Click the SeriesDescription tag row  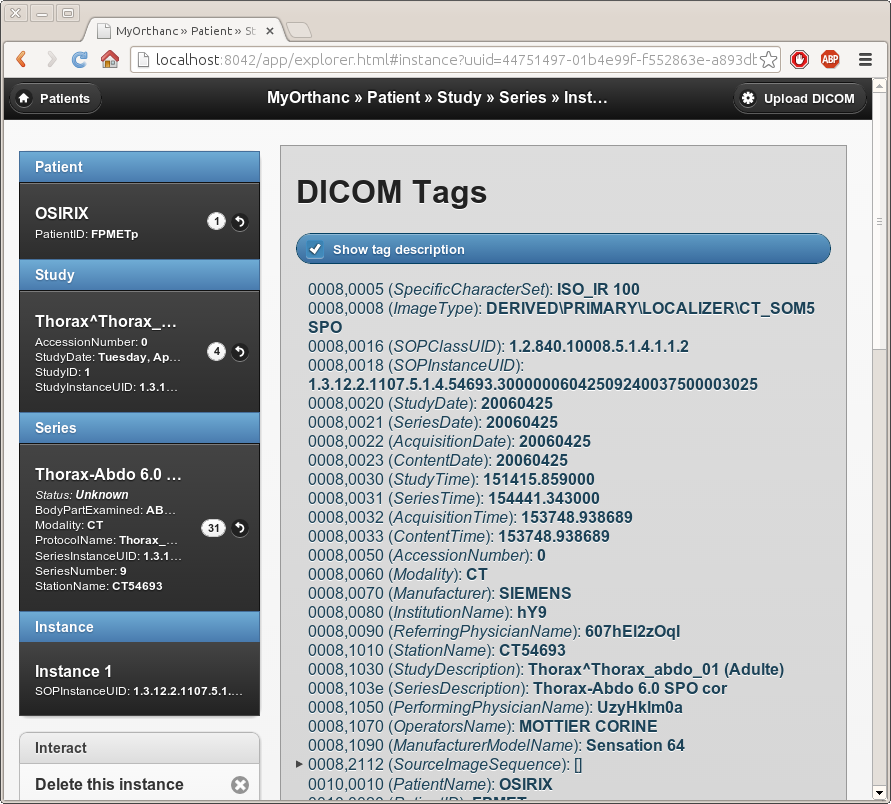[x=518, y=689]
